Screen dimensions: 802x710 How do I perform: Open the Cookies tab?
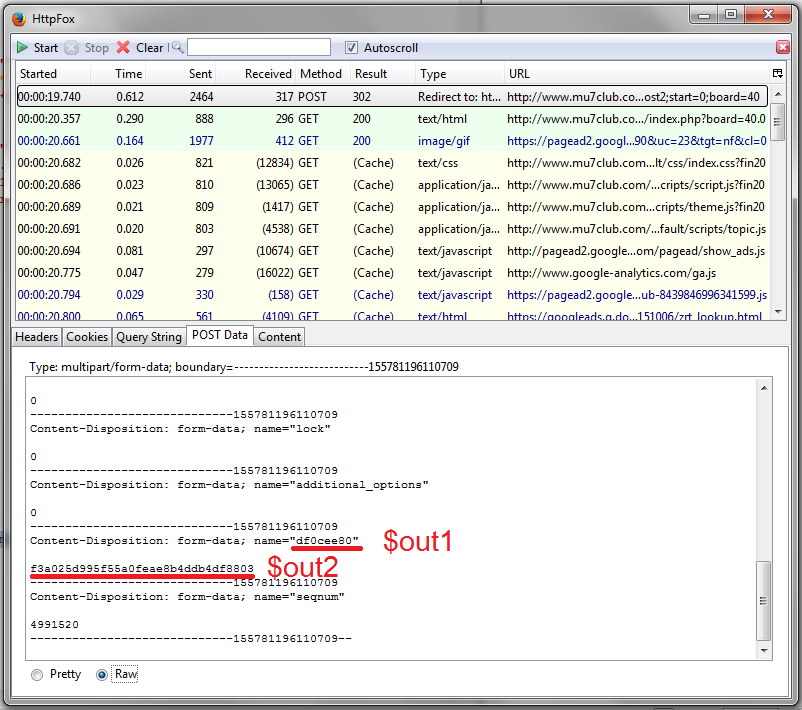(x=87, y=337)
